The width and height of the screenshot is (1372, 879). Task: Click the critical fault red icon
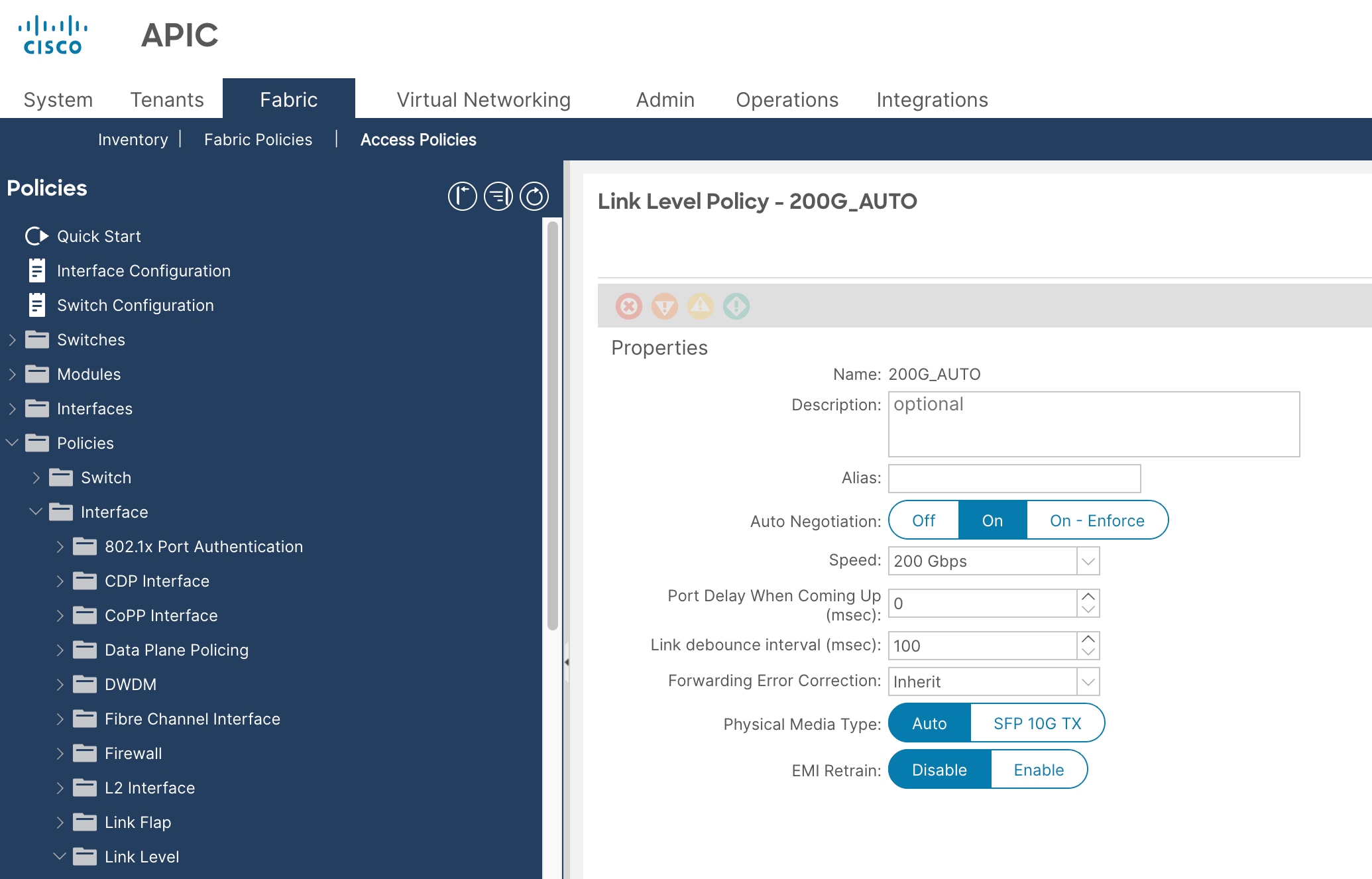(x=628, y=306)
